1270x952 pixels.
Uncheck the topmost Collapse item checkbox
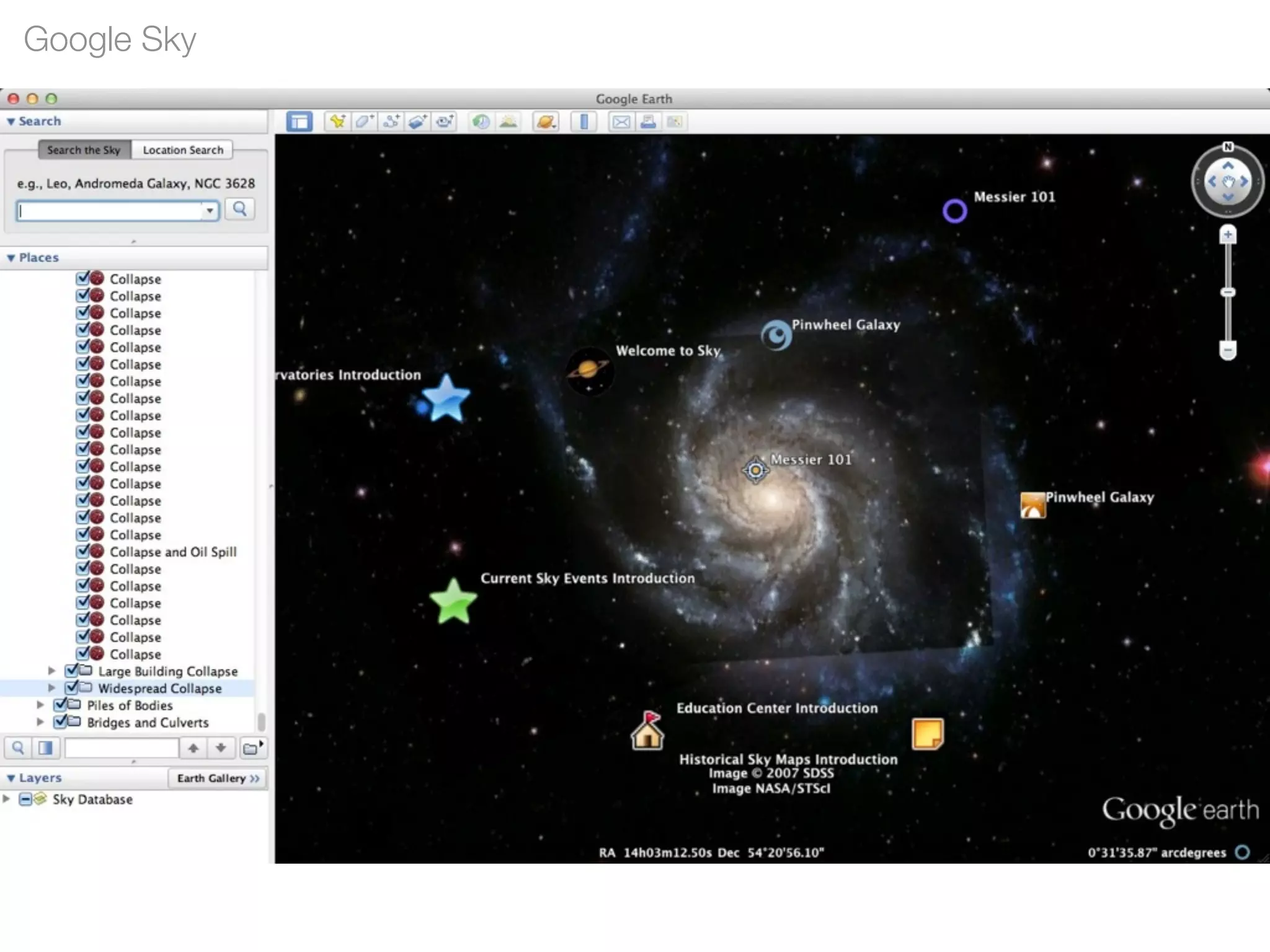(x=82, y=278)
